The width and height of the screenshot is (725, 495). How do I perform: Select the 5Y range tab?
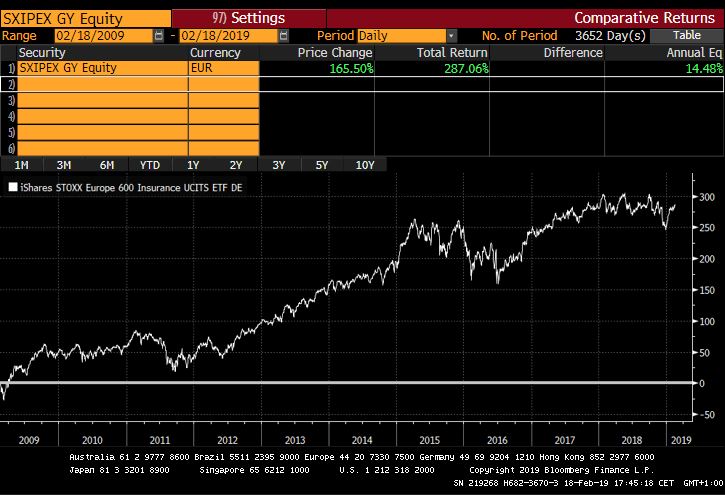click(x=321, y=165)
